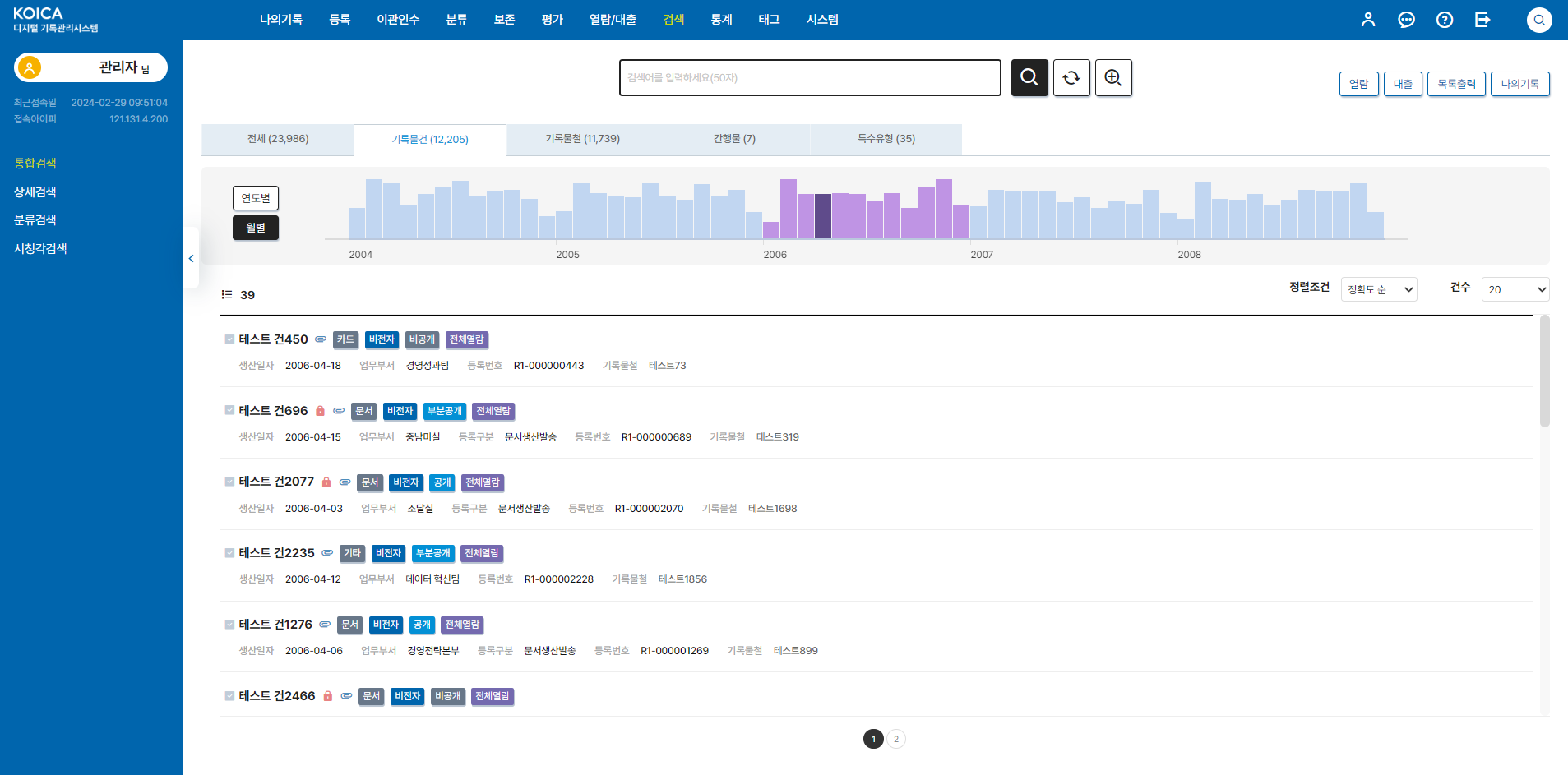The image size is (1568, 775).
Task: Open the 건수 count dropdown
Action: coord(1515,289)
